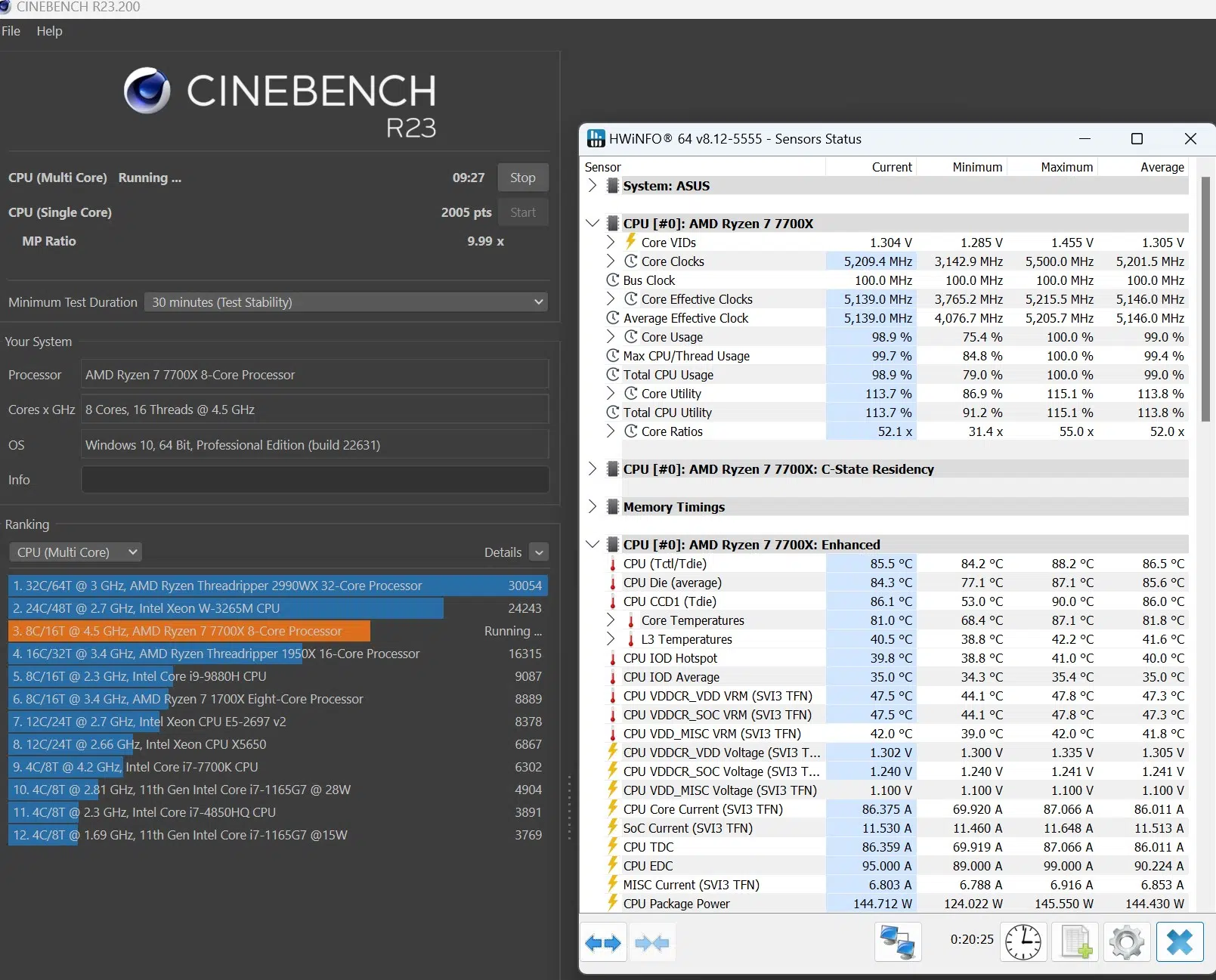The image size is (1216, 980).
Task: Open the CPU (Multi Core) ranking dropdown
Action: tap(76, 552)
